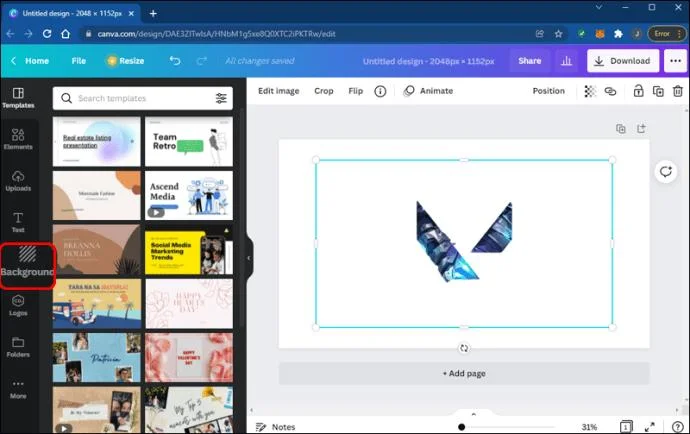Open the Position options
Viewport: 690px width, 434px height.
click(548, 91)
